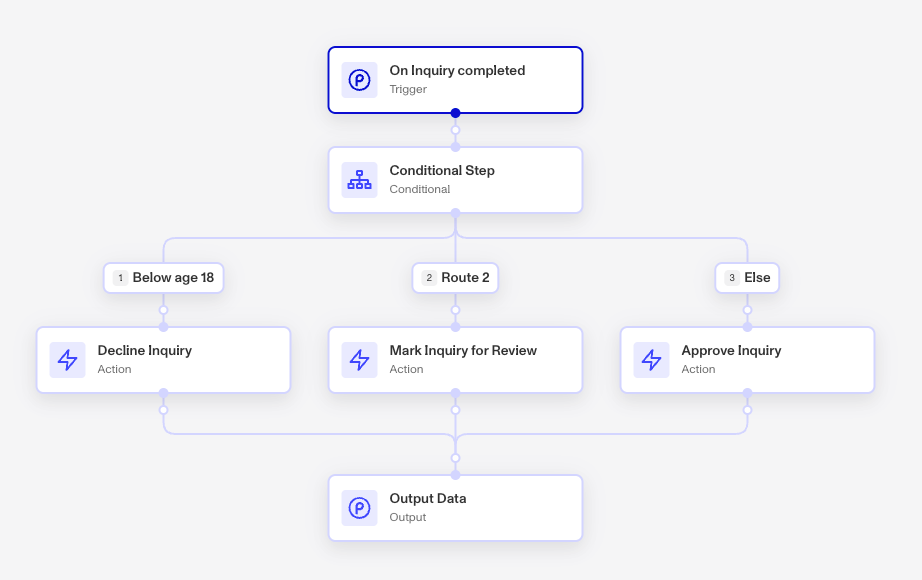Click the conditional branch icon in Conditional Step

[x=359, y=180]
